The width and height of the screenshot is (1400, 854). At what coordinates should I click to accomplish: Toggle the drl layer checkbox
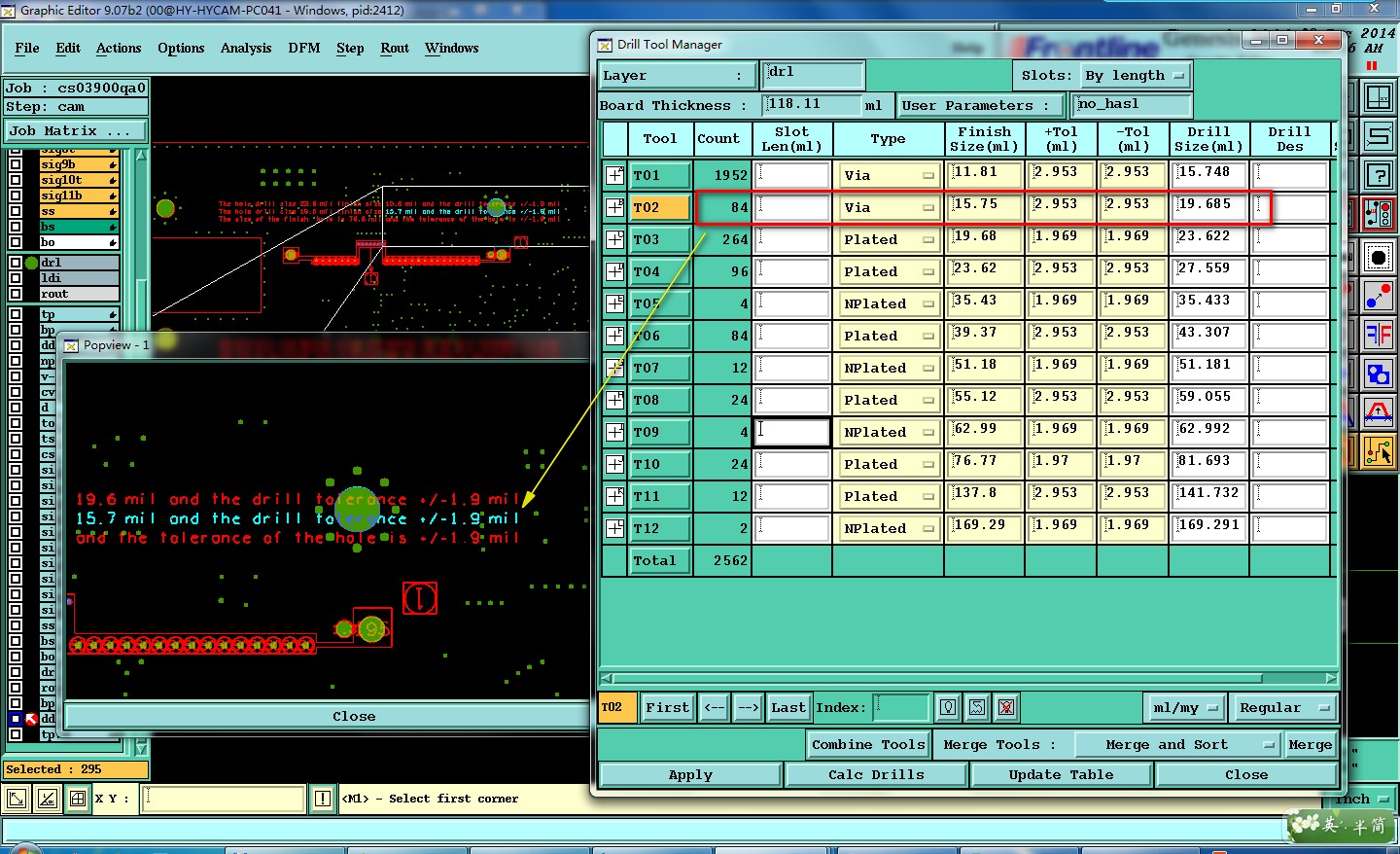tap(15, 263)
